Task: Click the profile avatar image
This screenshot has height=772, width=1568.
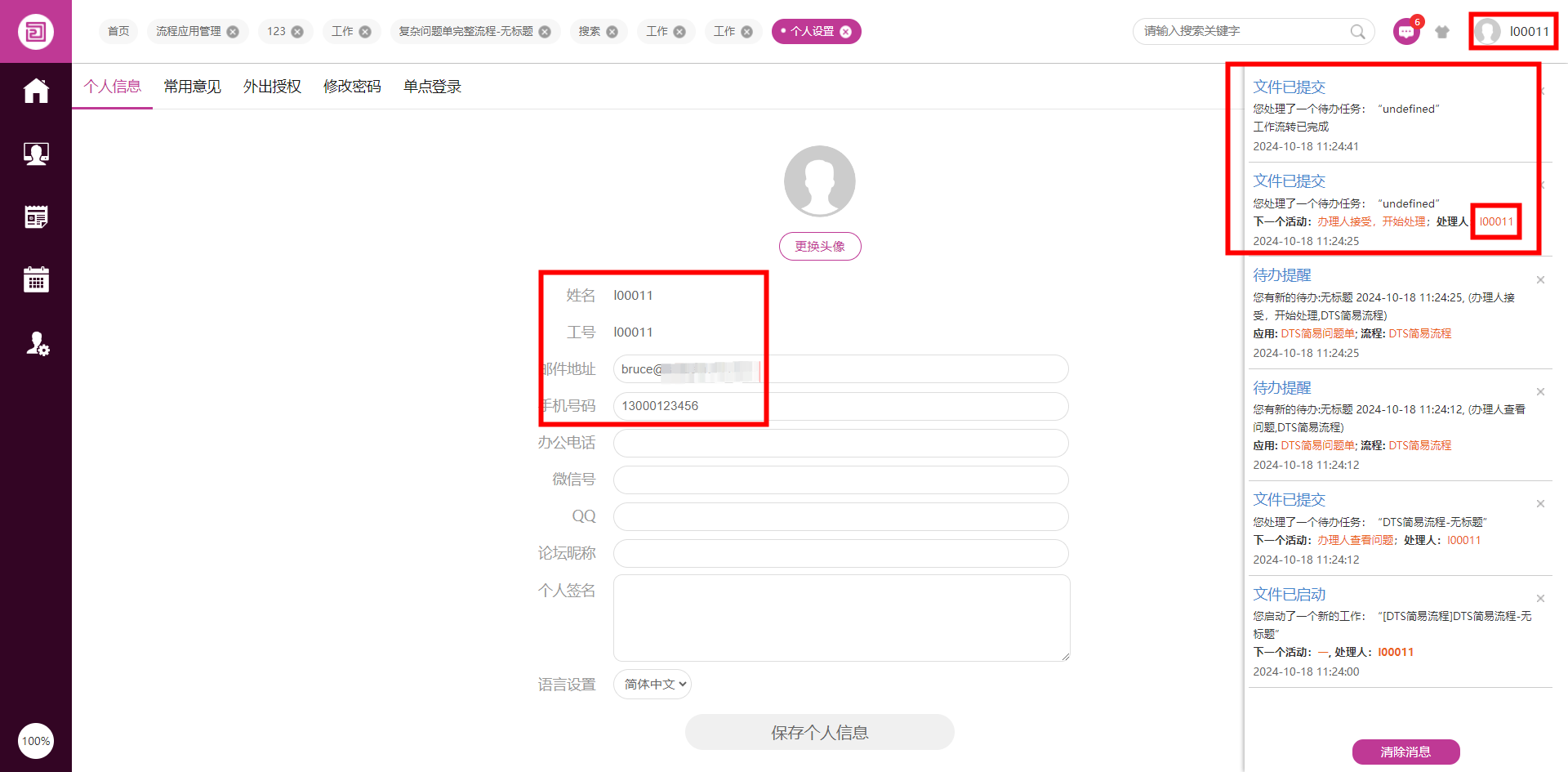Action: (x=820, y=181)
